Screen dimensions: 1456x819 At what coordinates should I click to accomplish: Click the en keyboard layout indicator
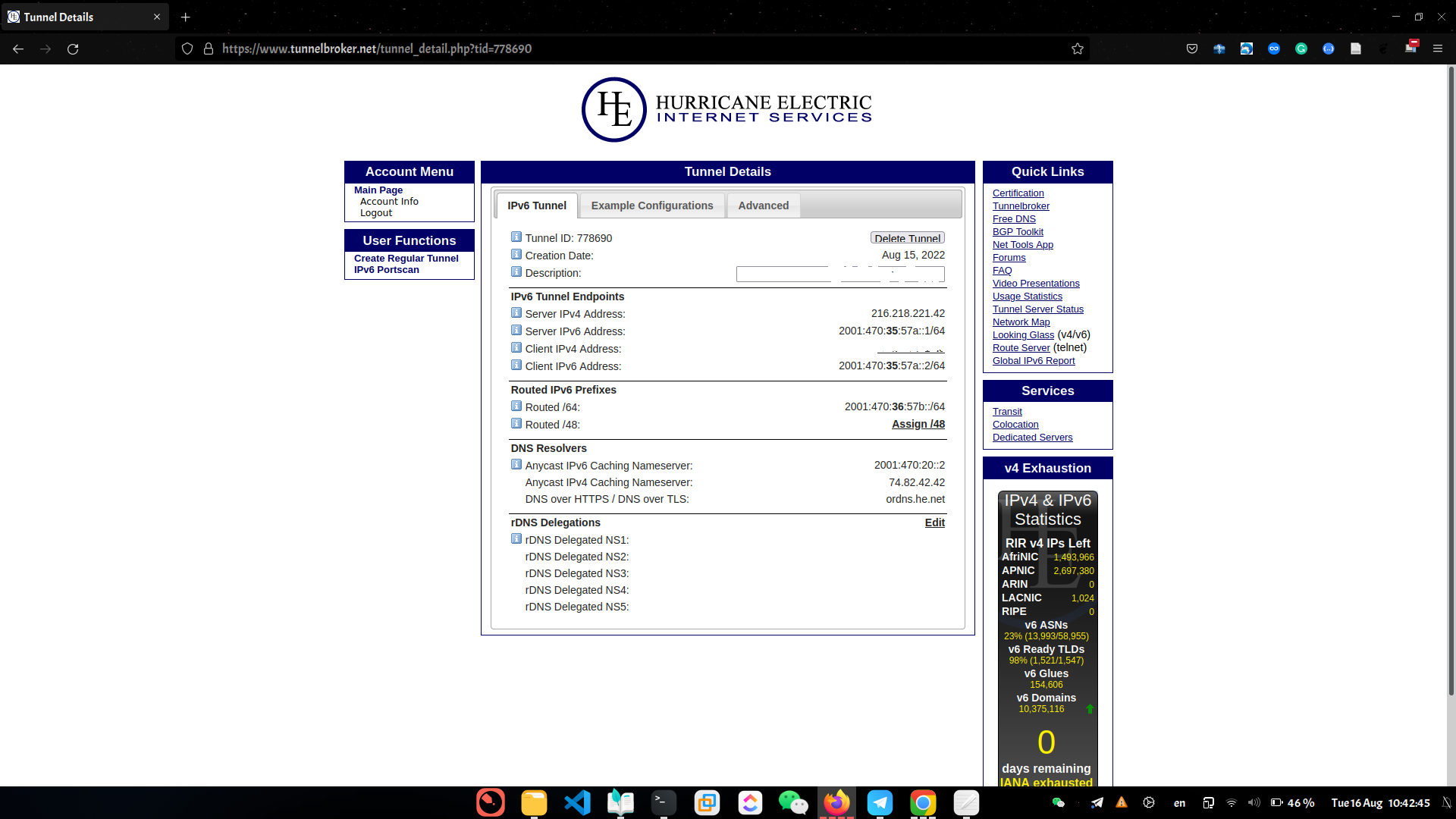click(1179, 802)
